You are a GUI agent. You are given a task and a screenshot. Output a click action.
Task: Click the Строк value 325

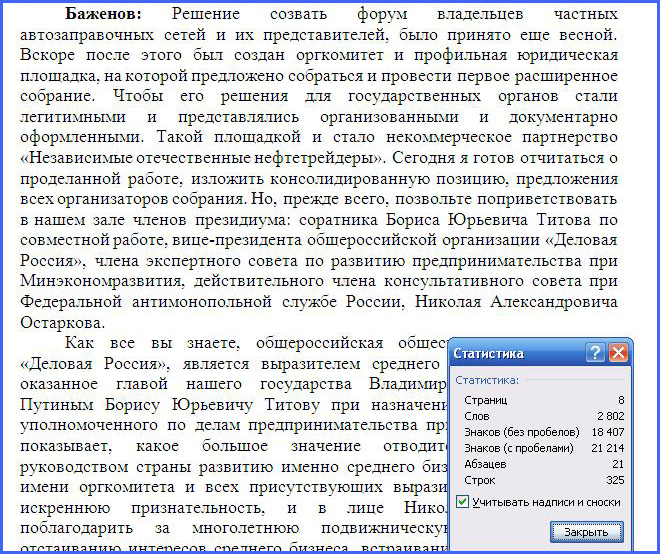point(615,480)
